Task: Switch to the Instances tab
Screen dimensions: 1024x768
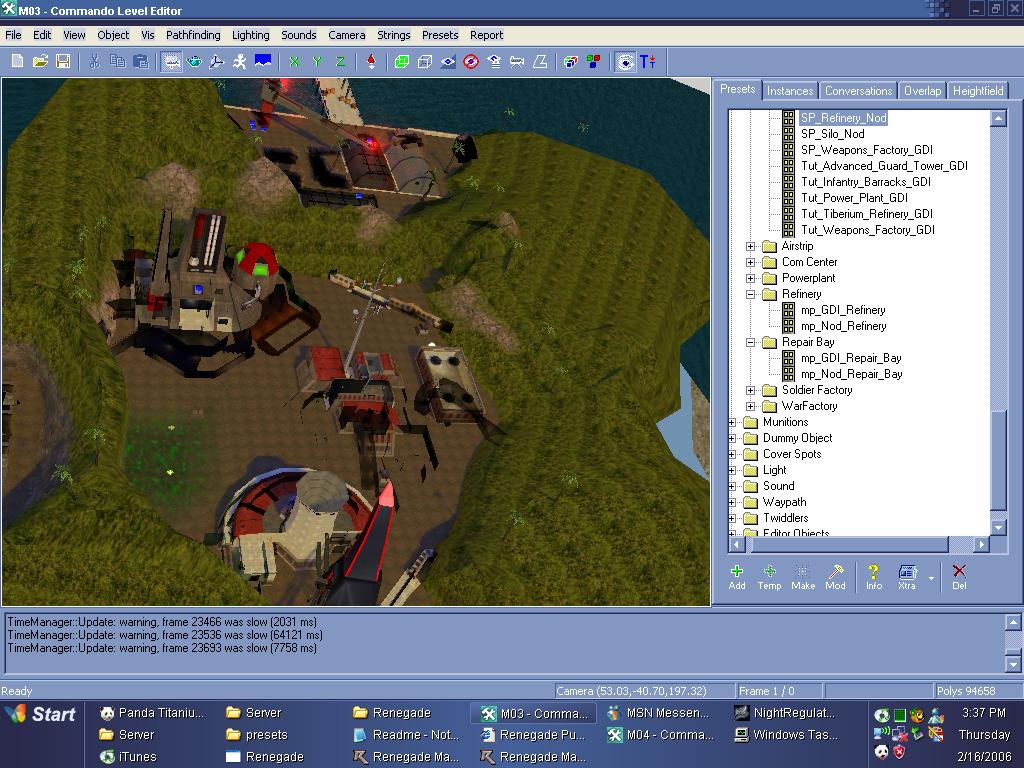Action: click(790, 91)
